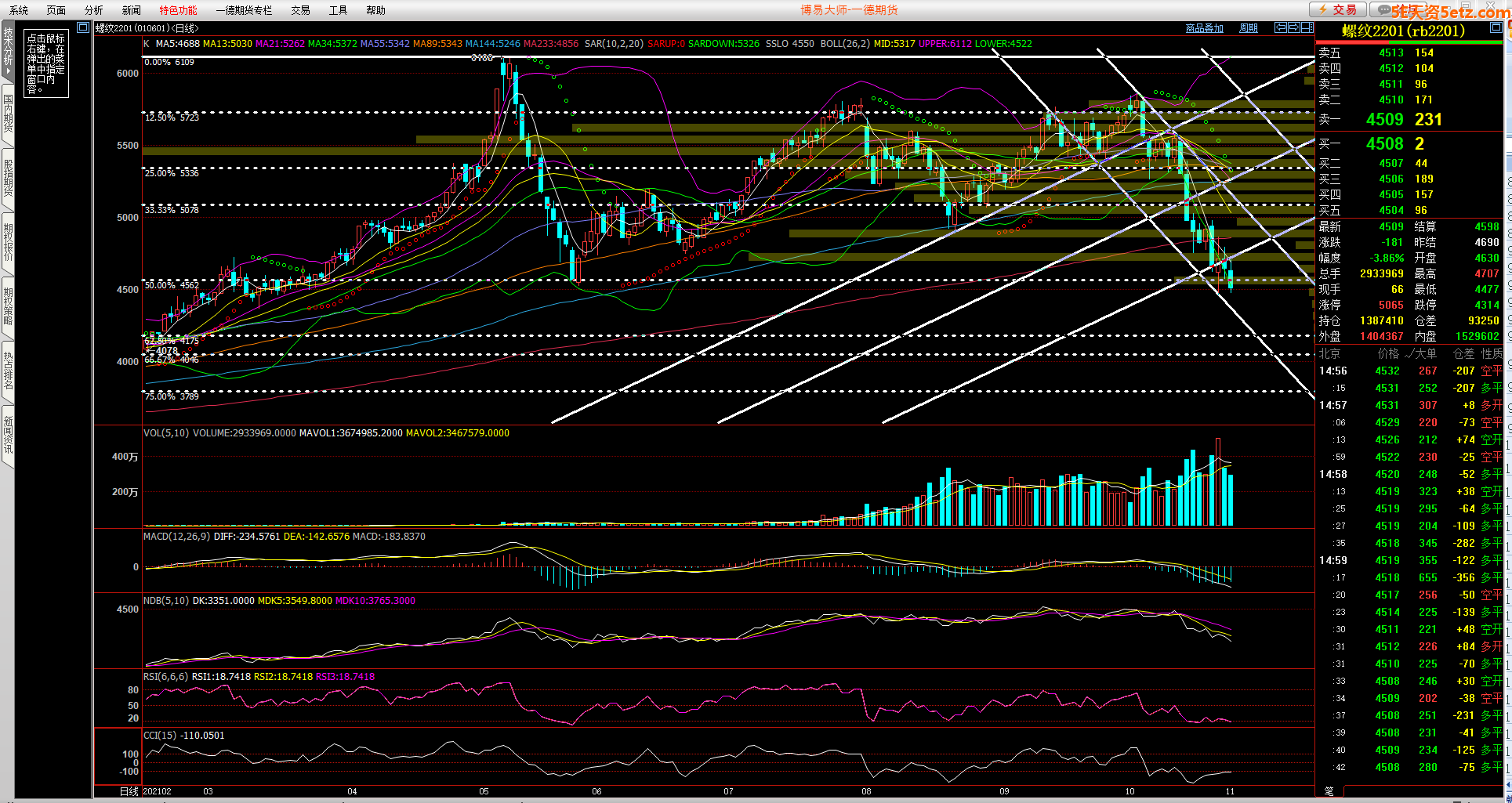The image size is (1512, 803).
Task: Select the 笔 tab below tick list
Action: [1329, 790]
